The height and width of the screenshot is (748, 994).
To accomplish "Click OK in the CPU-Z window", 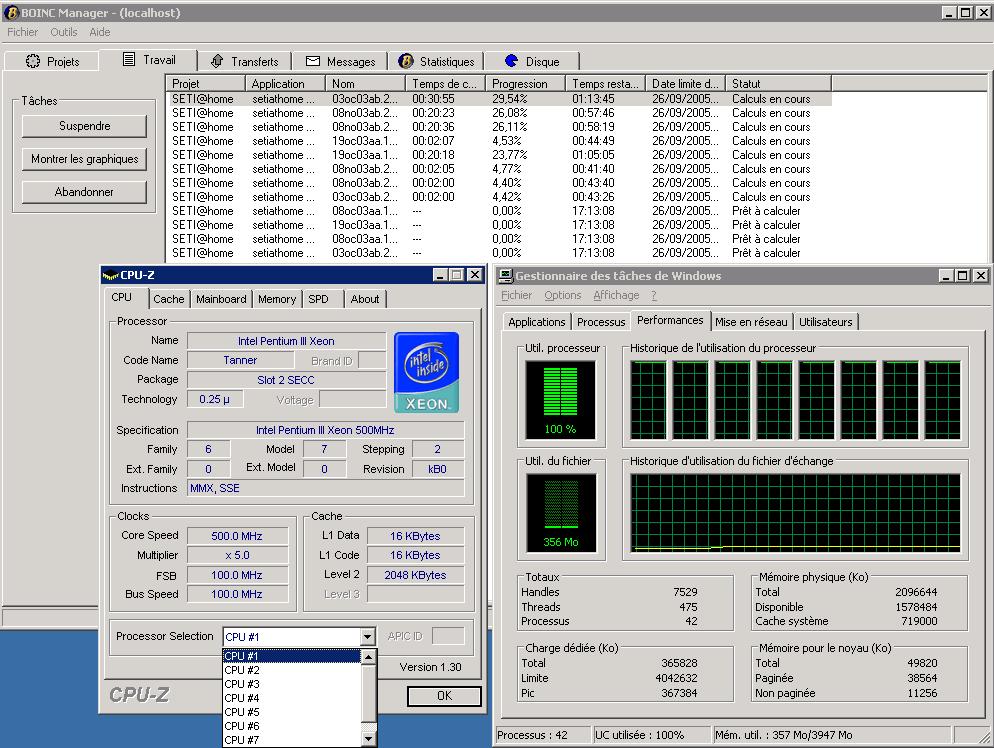I will pyautogui.click(x=444, y=696).
